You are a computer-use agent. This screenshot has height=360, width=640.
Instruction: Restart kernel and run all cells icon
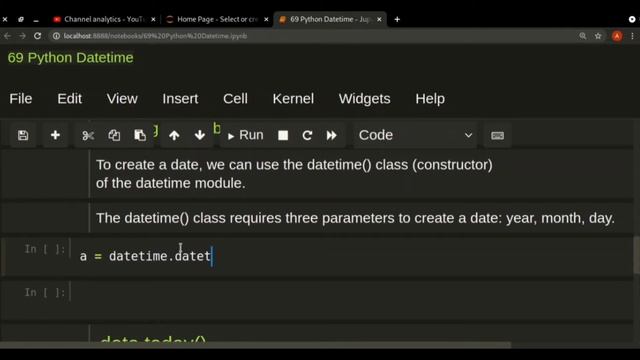[331, 135]
